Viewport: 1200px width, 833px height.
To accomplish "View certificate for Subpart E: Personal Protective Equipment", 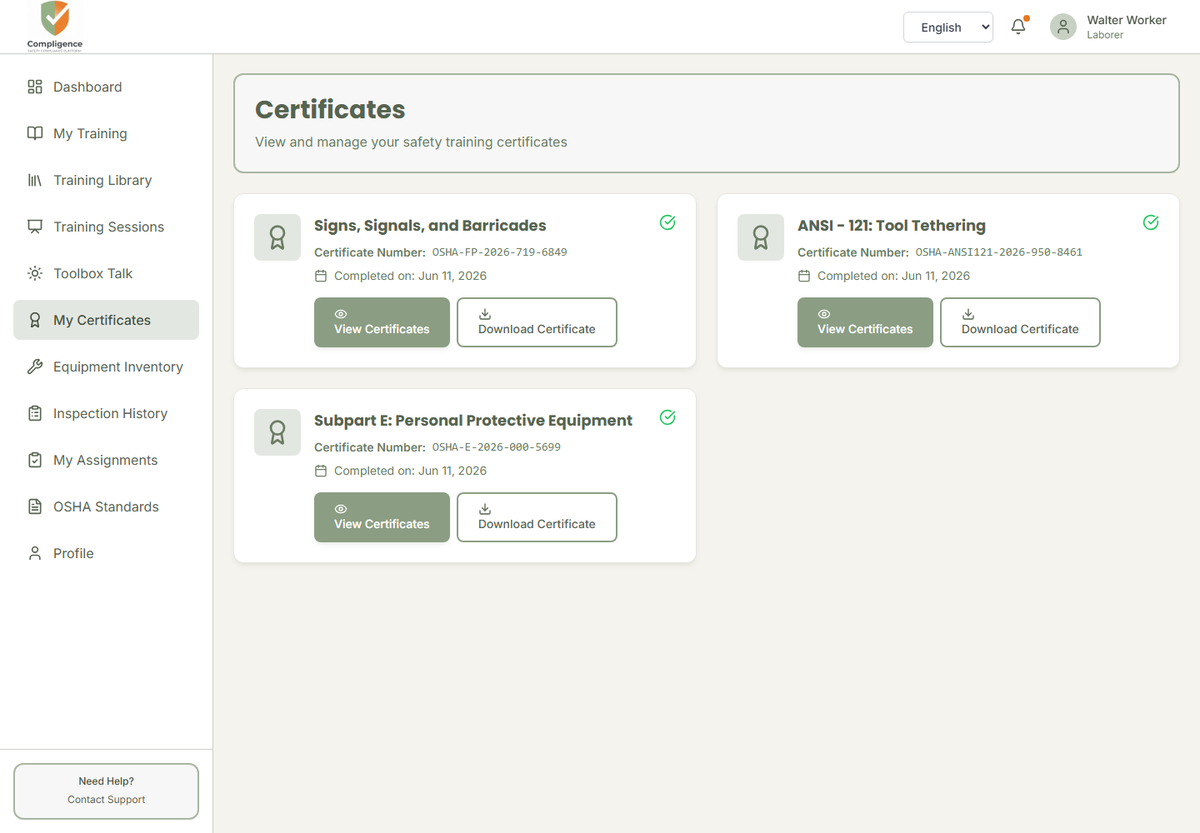I will pos(382,517).
